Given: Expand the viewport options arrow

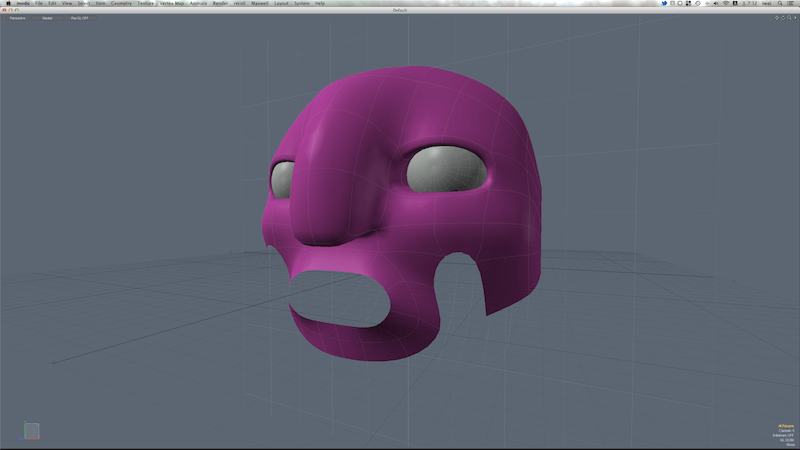Looking at the screenshot, I should (x=795, y=18).
